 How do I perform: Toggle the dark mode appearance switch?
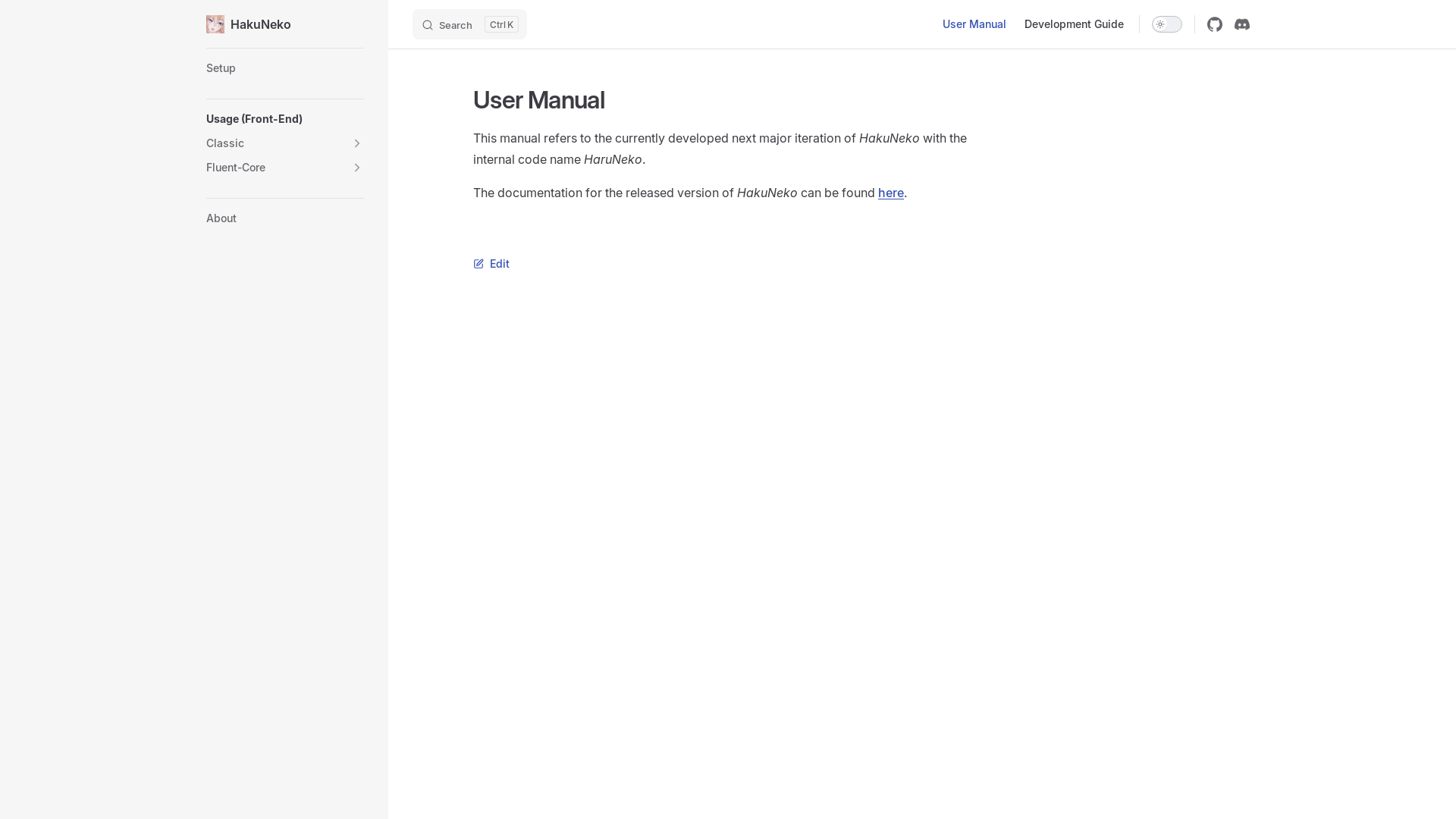tap(1167, 24)
